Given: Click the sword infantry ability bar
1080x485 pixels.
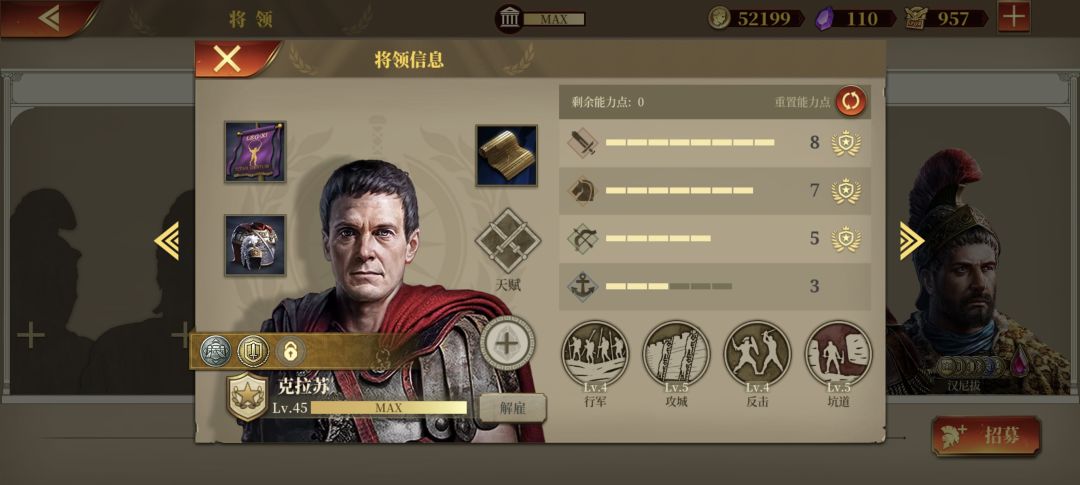Looking at the screenshot, I should pyautogui.click(x=714, y=143).
